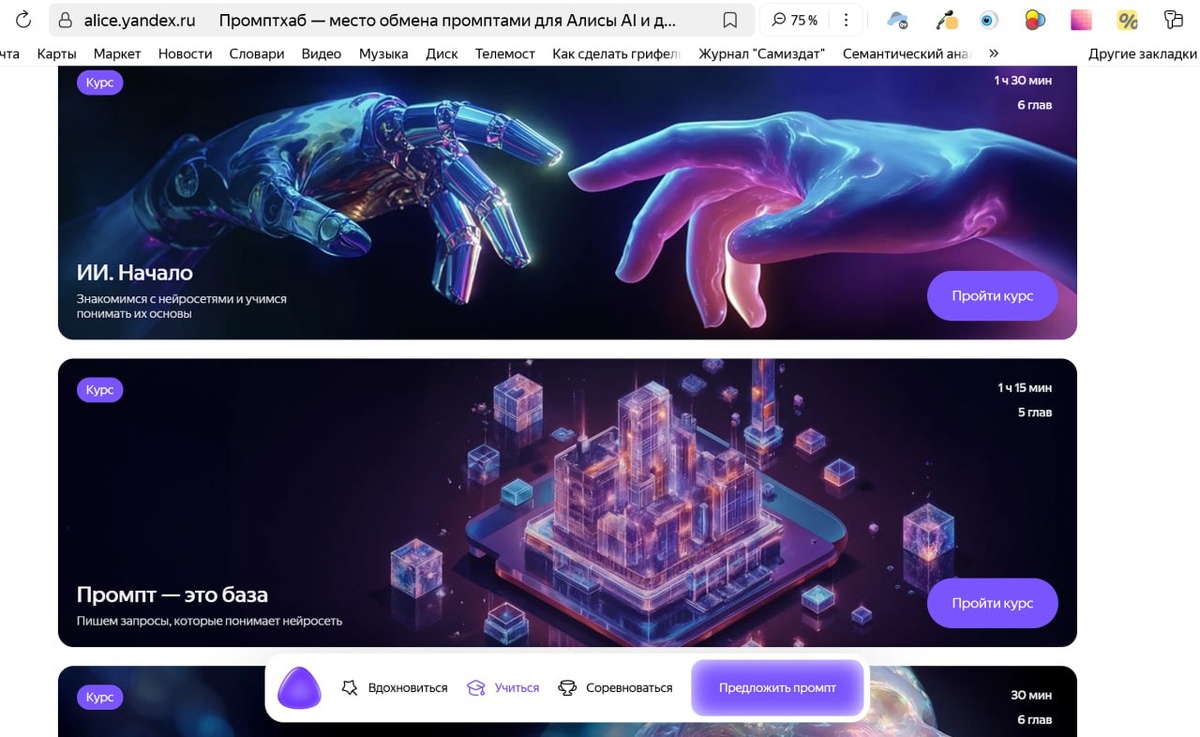
Task: Click the three colored circles extension icon
Action: point(1035,20)
